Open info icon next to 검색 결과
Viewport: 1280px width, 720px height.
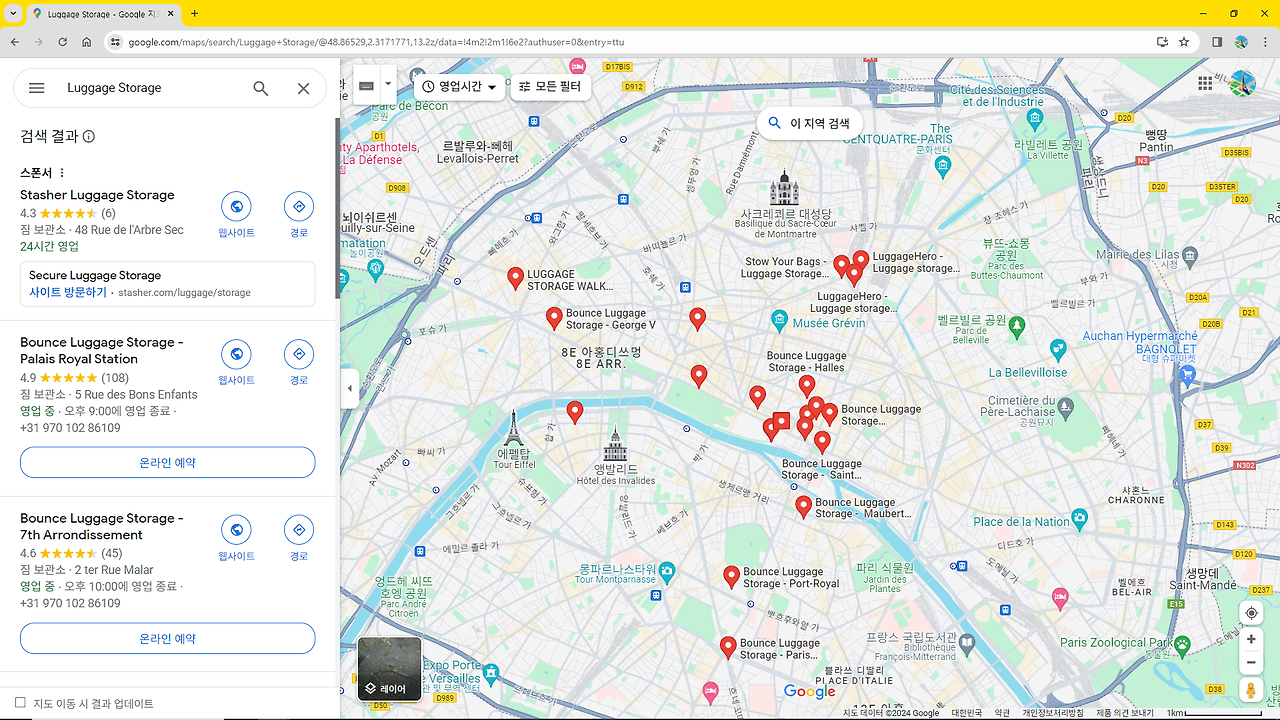click(89, 137)
